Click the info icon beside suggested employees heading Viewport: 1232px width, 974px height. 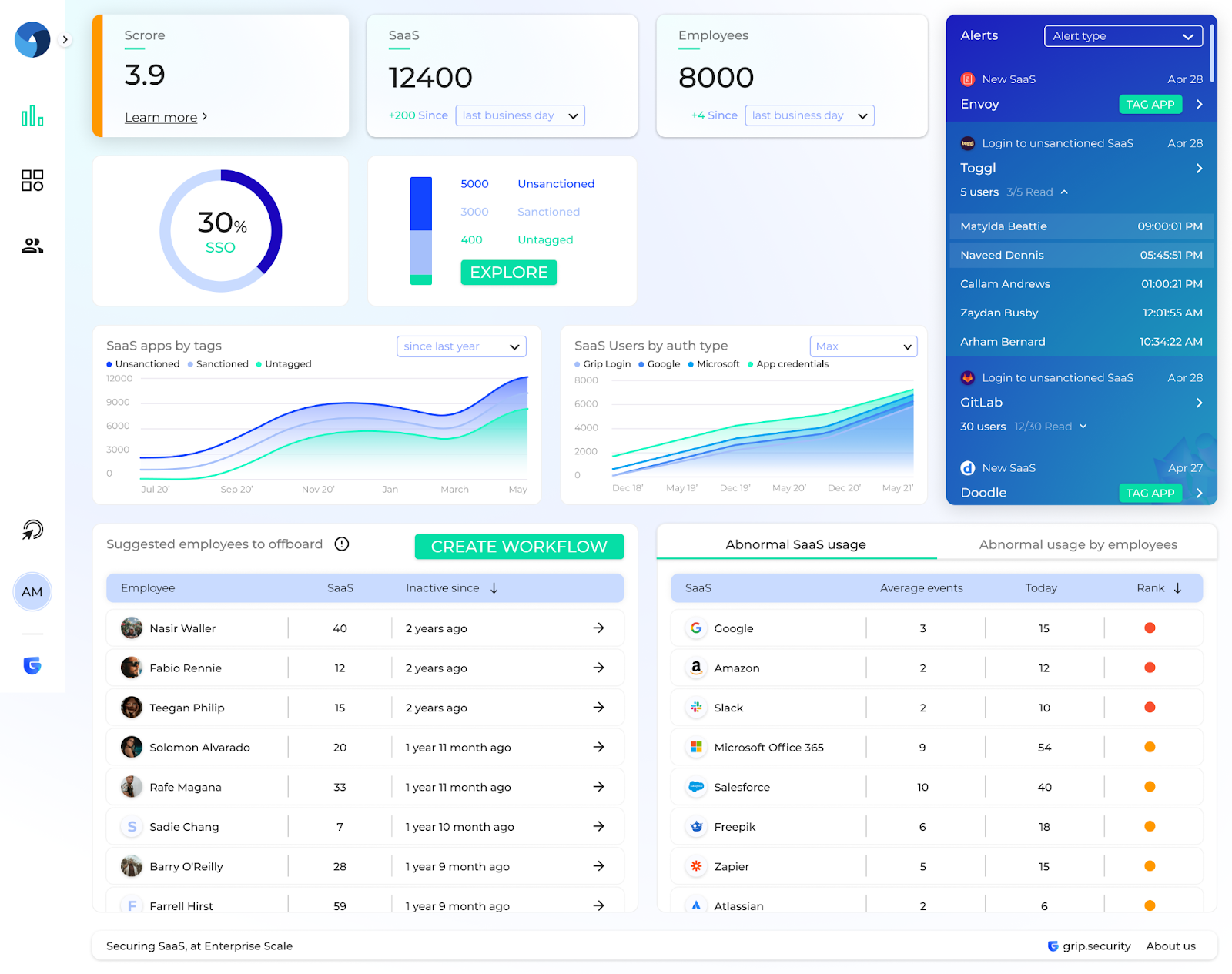coord(341,544)
